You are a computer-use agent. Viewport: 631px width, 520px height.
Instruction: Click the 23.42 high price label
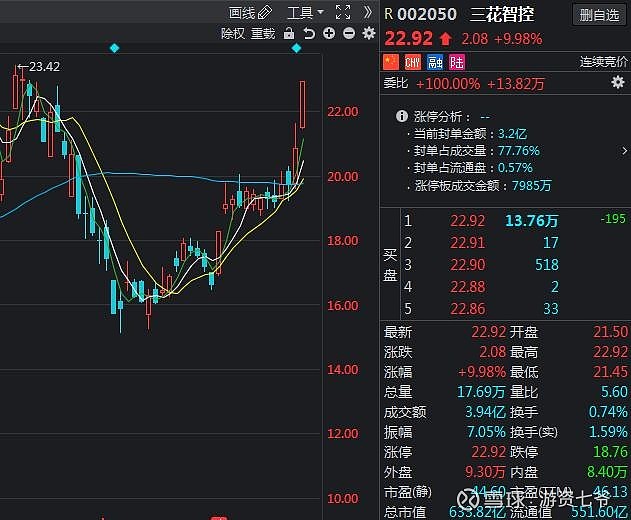point(44,66)
